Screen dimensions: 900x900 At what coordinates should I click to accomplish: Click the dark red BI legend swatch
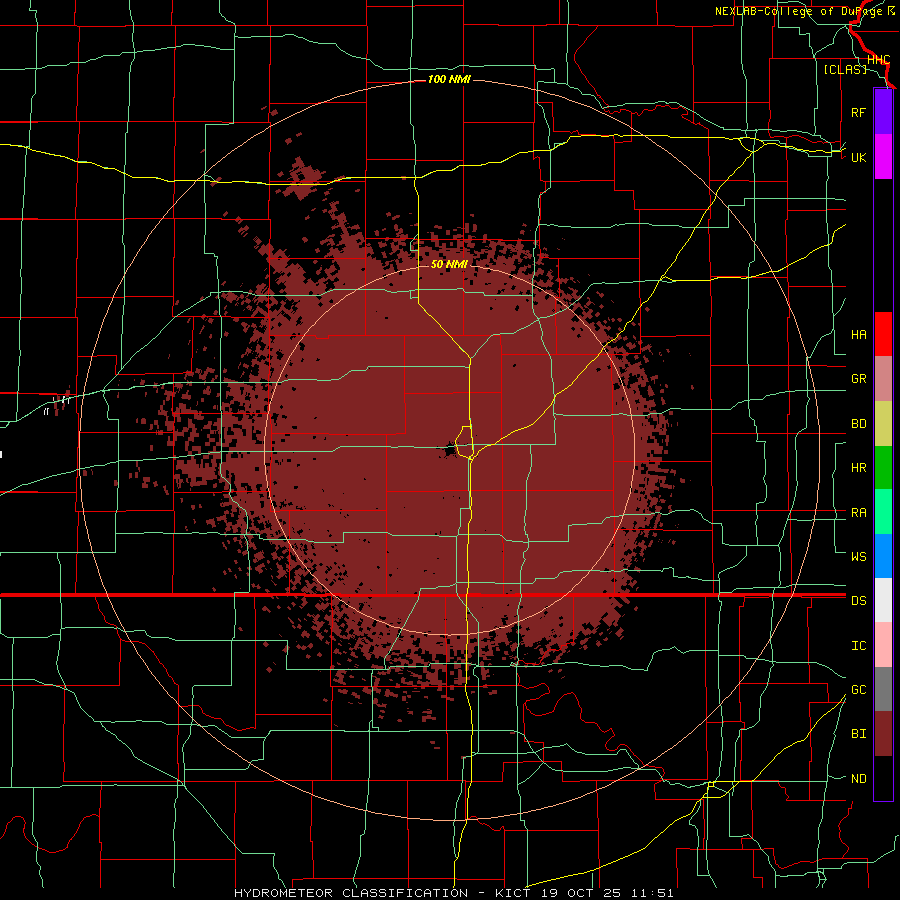883,734
